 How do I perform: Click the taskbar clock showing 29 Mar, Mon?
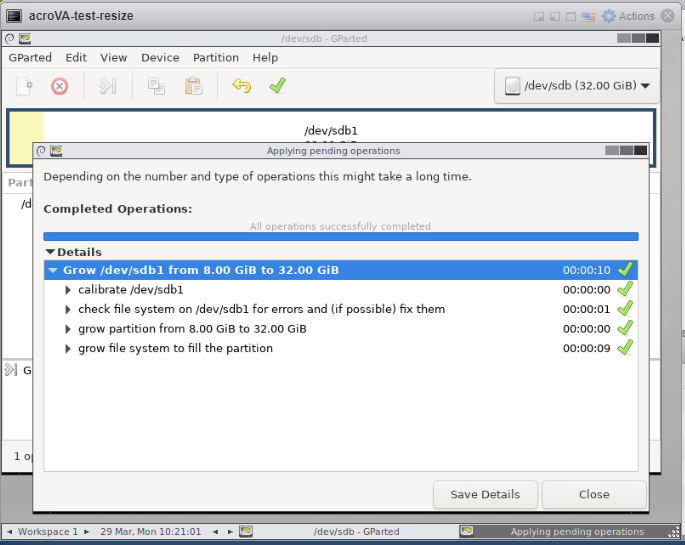coord(151,532)
